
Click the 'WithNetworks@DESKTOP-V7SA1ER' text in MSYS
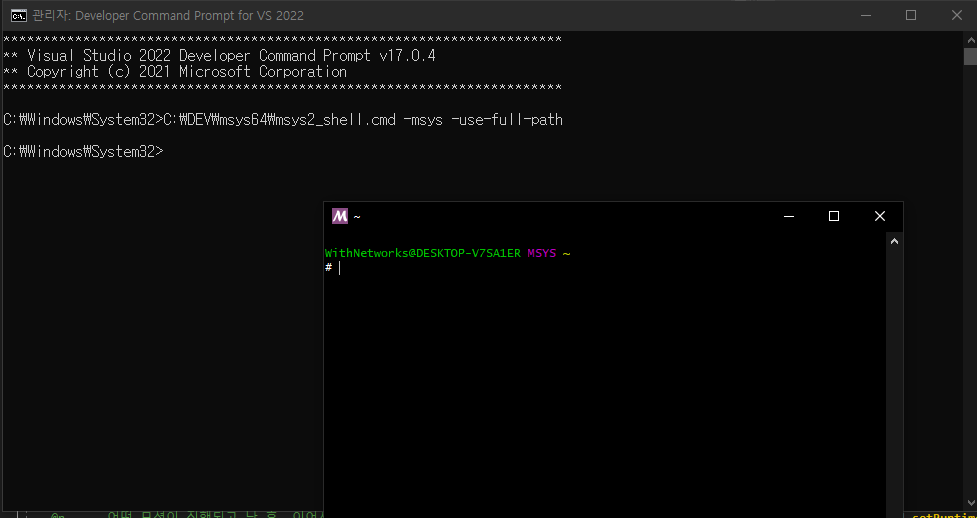pyautogui.click(x=422, y=253)
